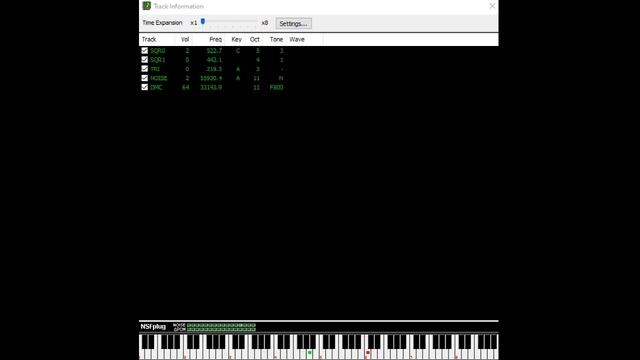Image resolution: width=640 pixels, height=360 pixels.
Task: Click the red highlighted piano key
Action: pyautogui.click(x=368, y=353)
